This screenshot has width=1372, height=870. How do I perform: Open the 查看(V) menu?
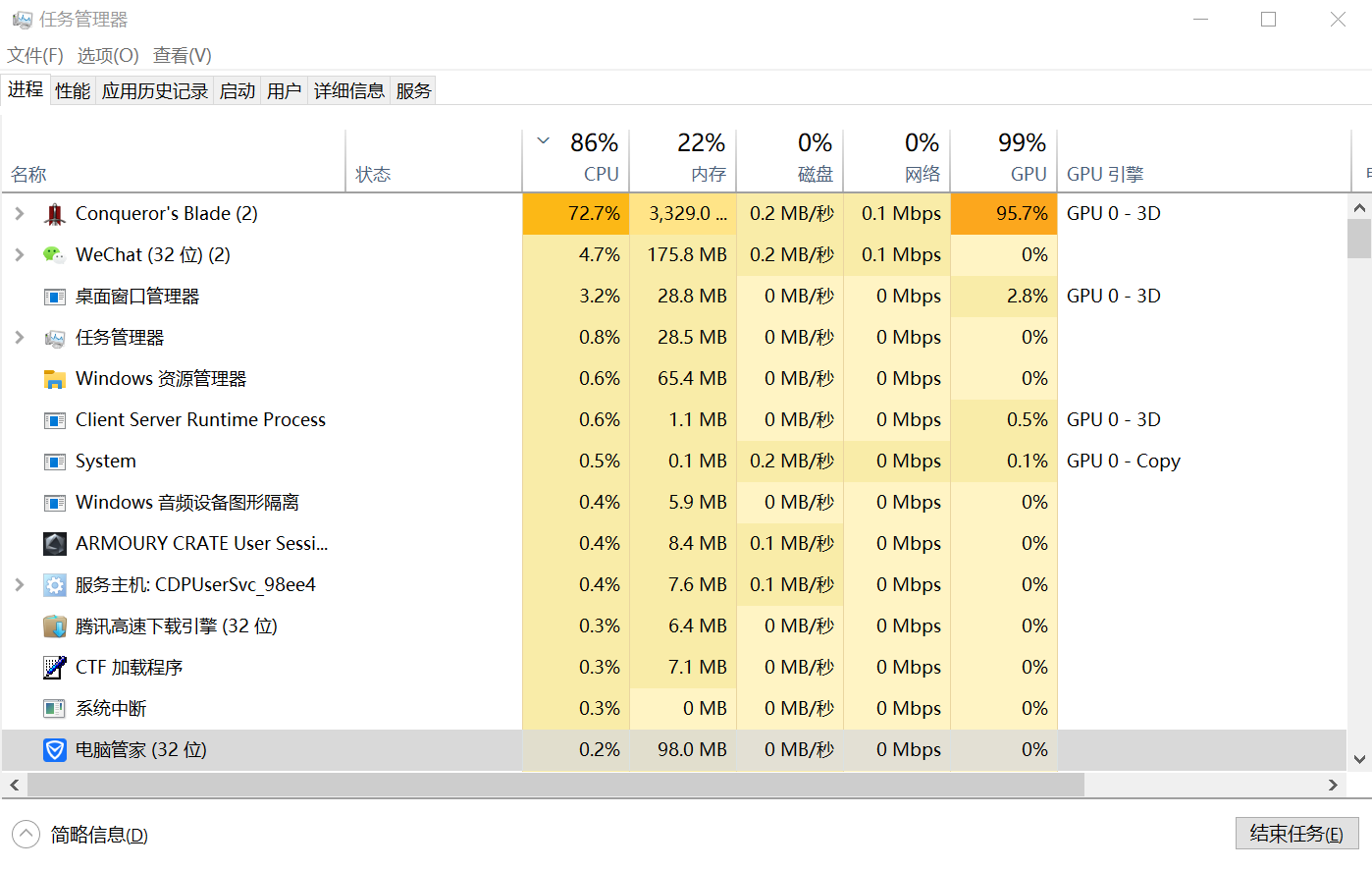click(183, 56)
